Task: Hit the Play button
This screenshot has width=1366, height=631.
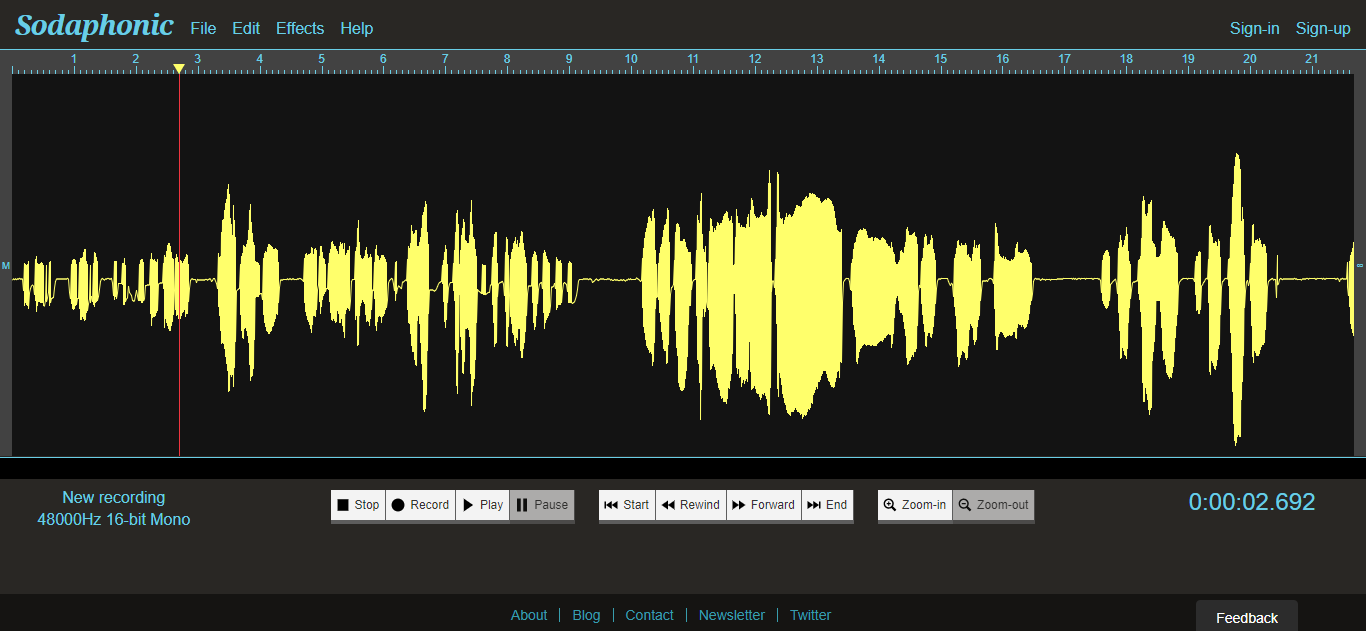Action: 482,505
